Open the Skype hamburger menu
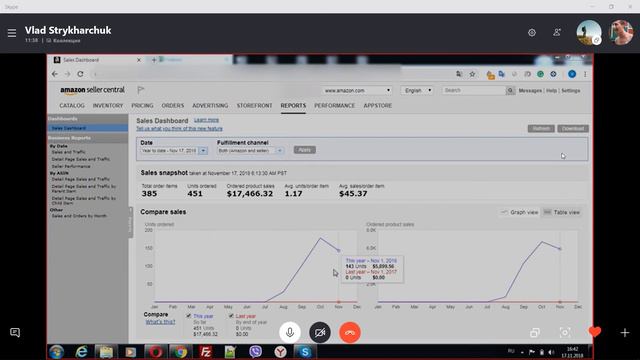Image resolution: width=640 pixels, height=360 pixels. pyautogui.click(x=12, y=33)
